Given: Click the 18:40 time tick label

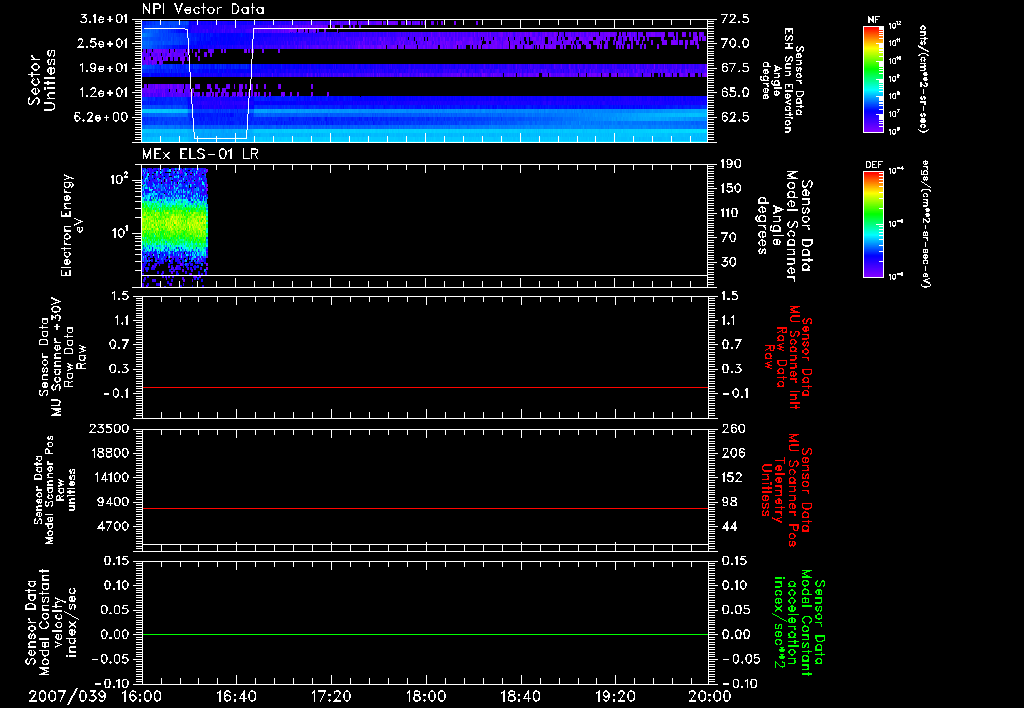Looking at the screenshot, I should [x=520, y=696].
